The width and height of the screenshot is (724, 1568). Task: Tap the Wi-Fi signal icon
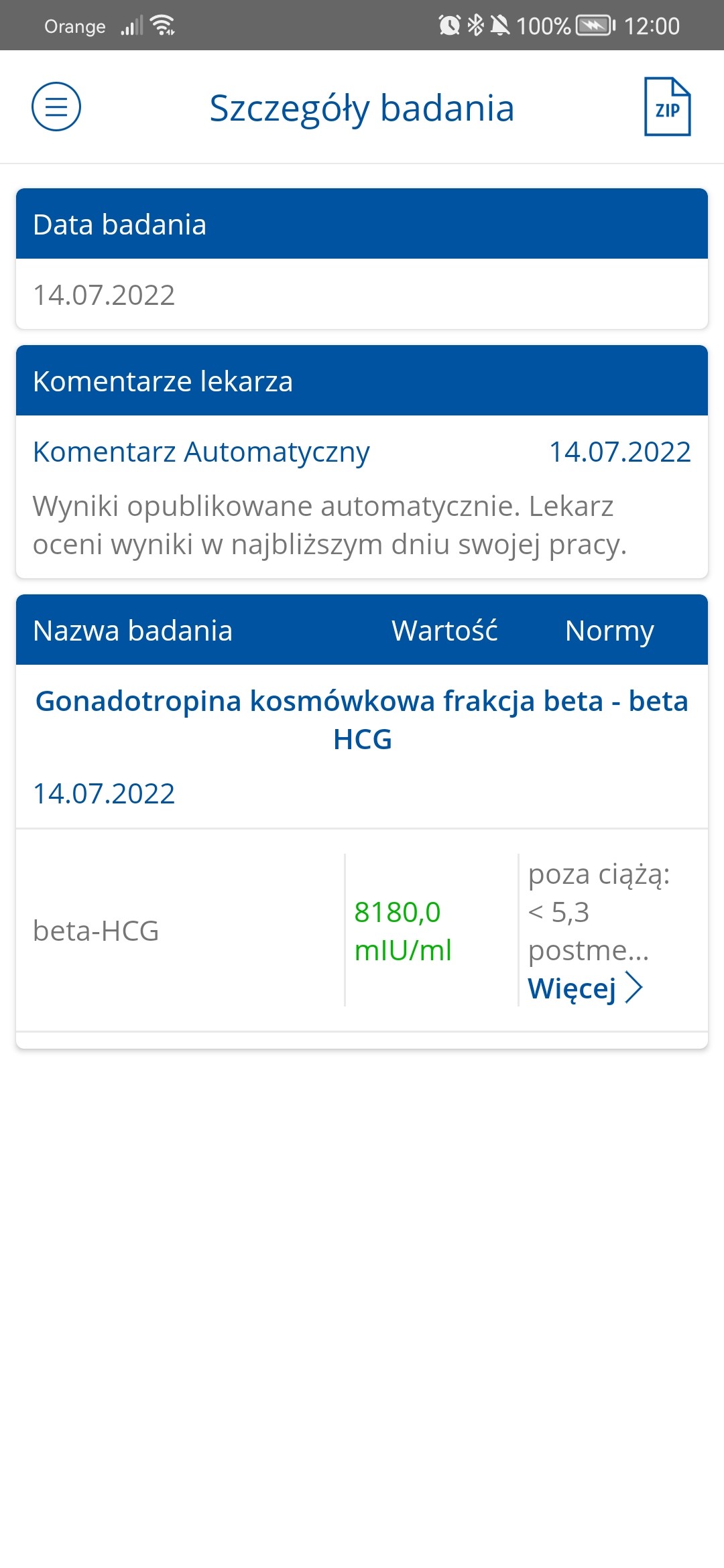click(163, 25)
